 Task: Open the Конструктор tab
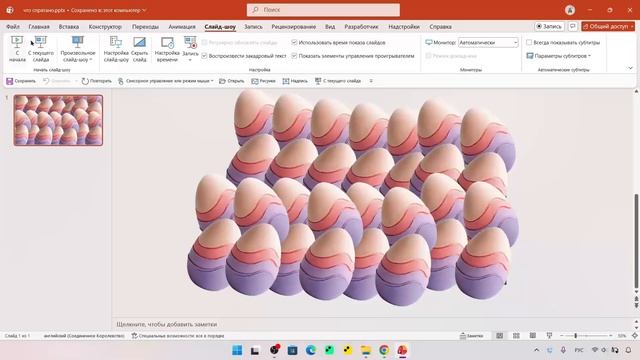pyautogui.click(x=105, y=27)
